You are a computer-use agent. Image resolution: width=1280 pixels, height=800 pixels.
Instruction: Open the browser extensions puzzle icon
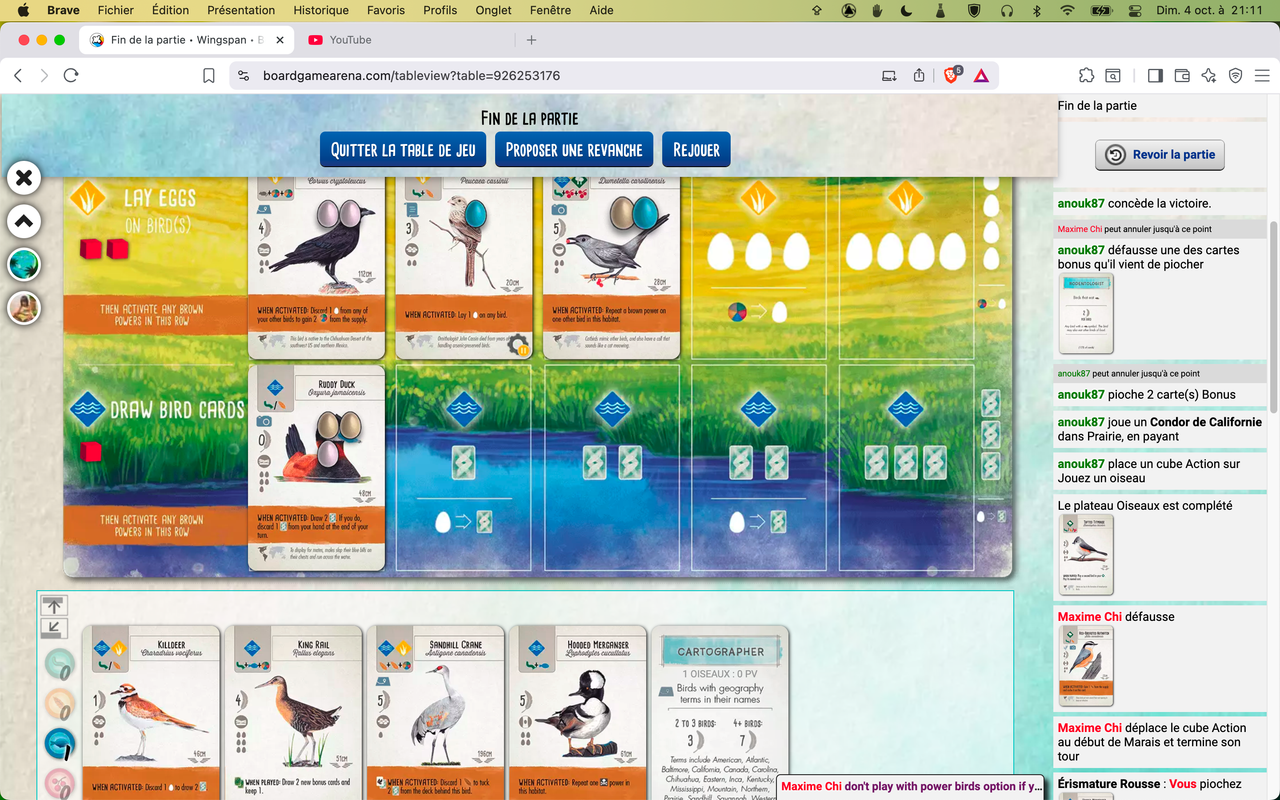(x=1086, y=75)
